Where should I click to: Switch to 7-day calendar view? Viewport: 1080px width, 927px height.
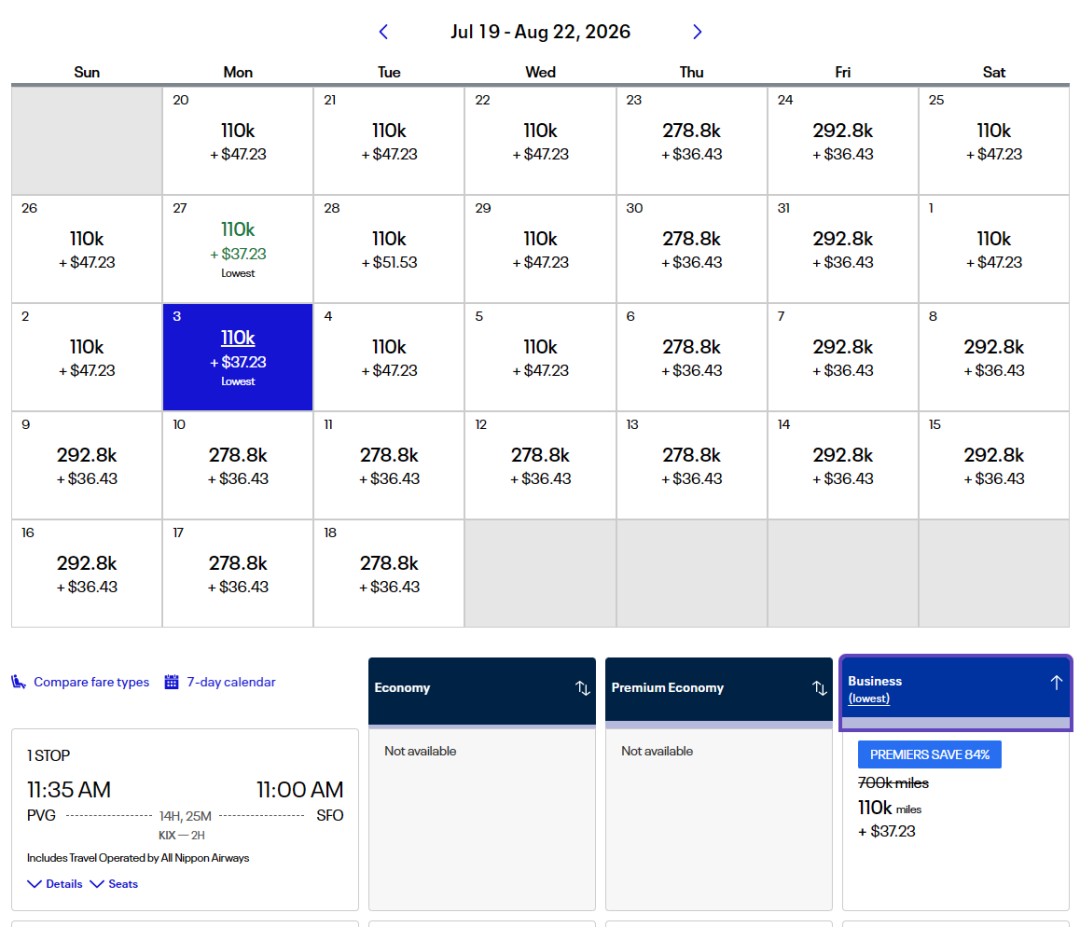pos(231,682)
